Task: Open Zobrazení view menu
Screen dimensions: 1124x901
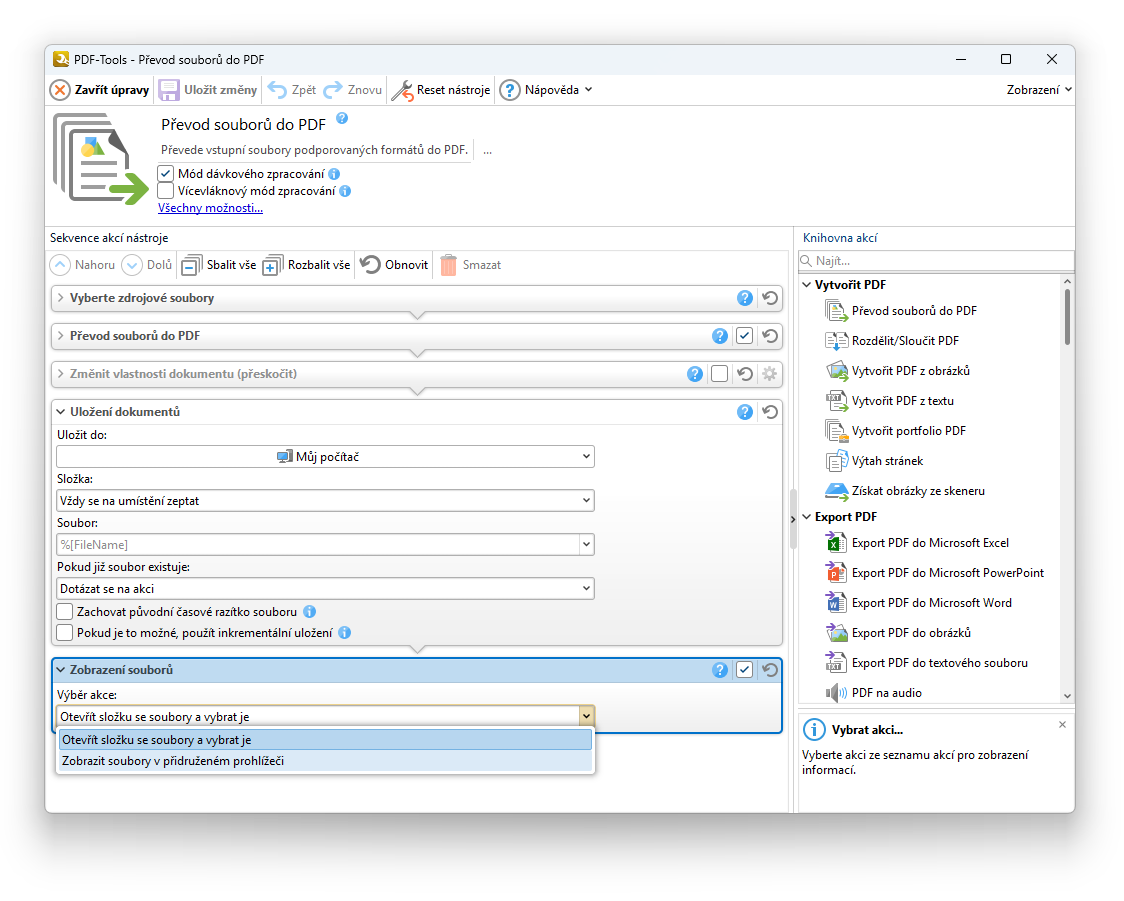Action: (1039, 90)
